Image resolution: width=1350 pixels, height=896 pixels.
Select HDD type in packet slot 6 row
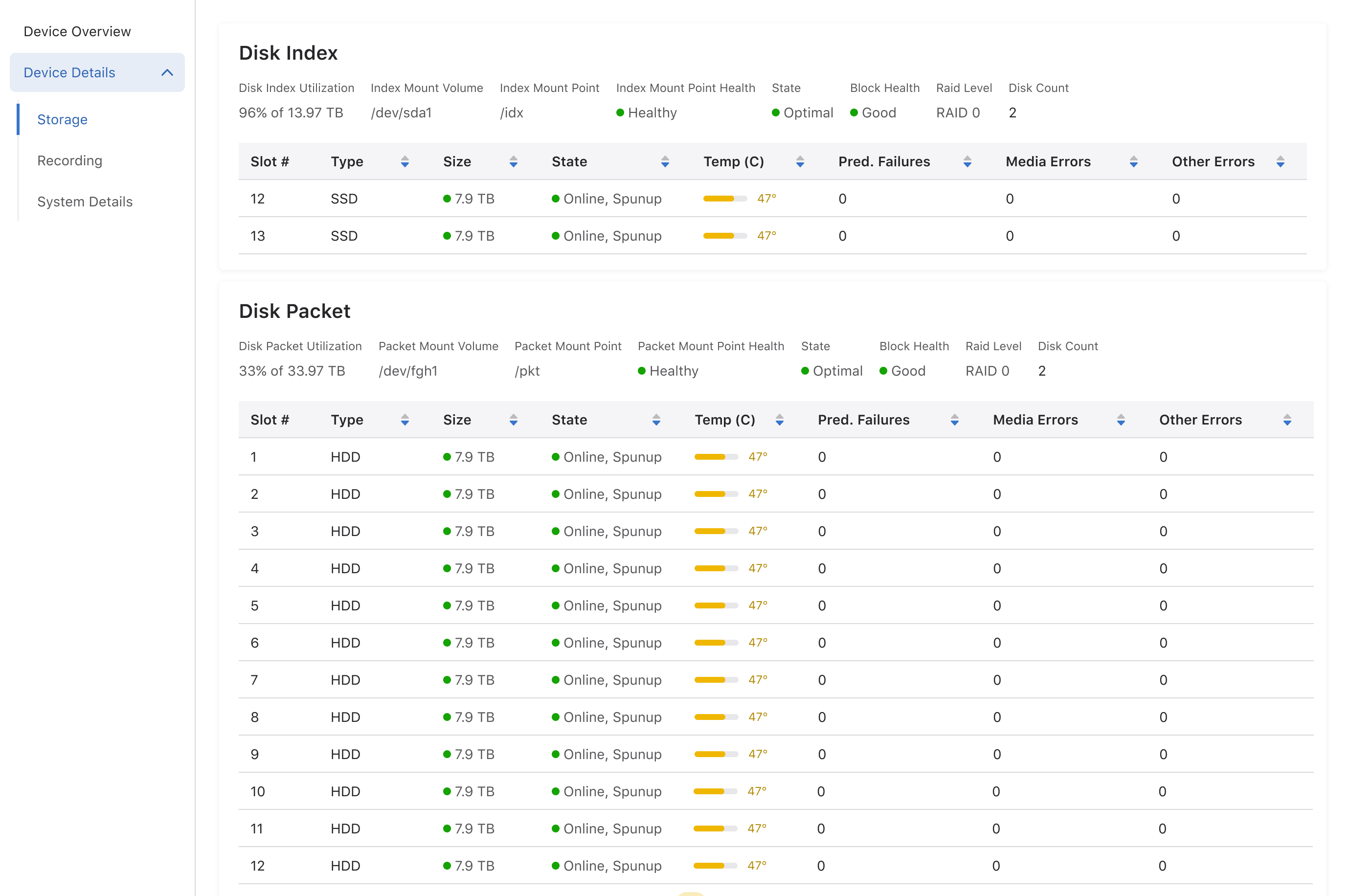345,643
